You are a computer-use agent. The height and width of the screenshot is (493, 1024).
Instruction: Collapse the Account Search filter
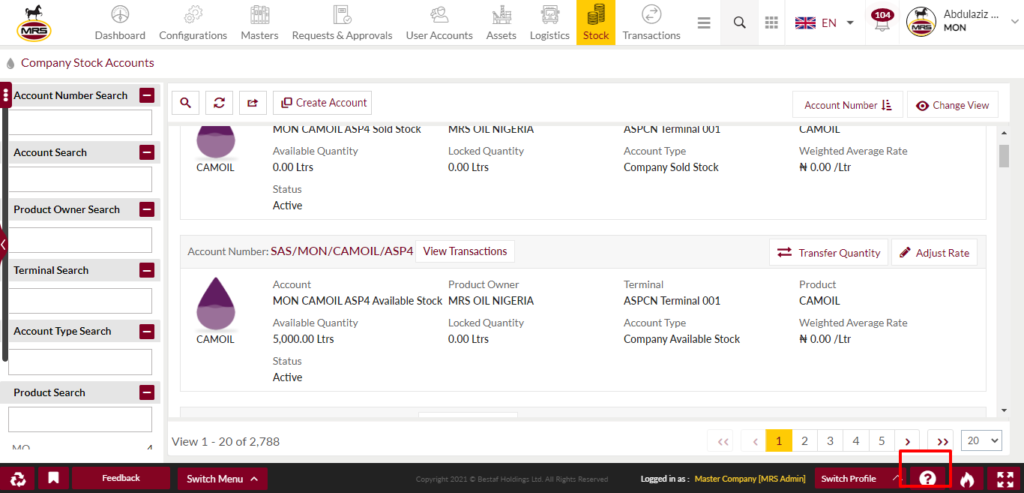[x=147, y=152]
